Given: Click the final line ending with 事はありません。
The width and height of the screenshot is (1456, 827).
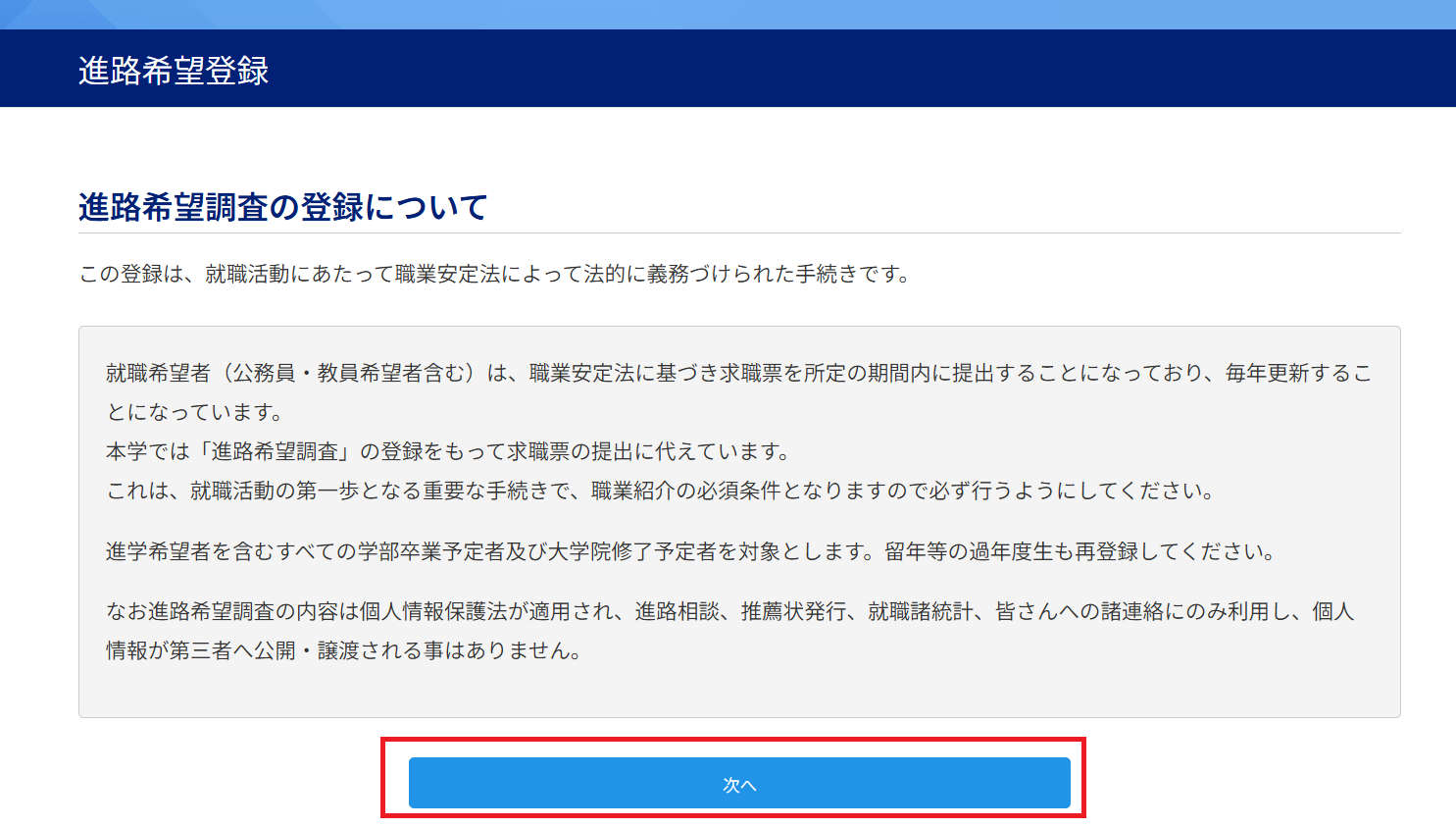Looking at the screenshot, I should [x=343, y=650].
